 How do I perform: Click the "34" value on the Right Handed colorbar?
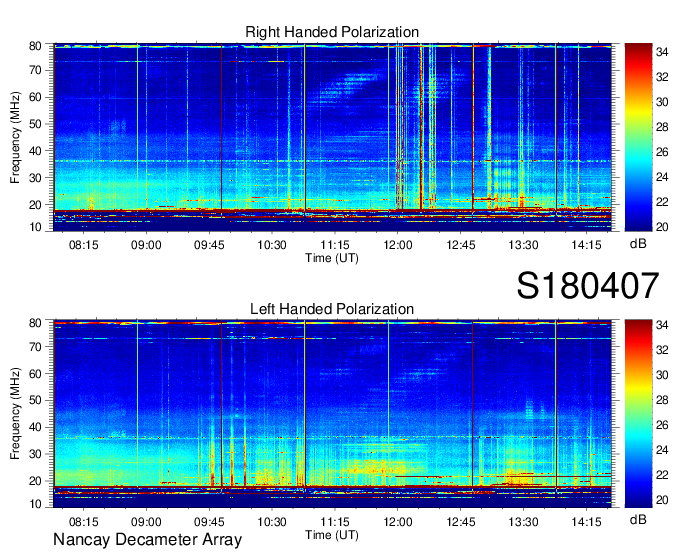tap(662, 52)
